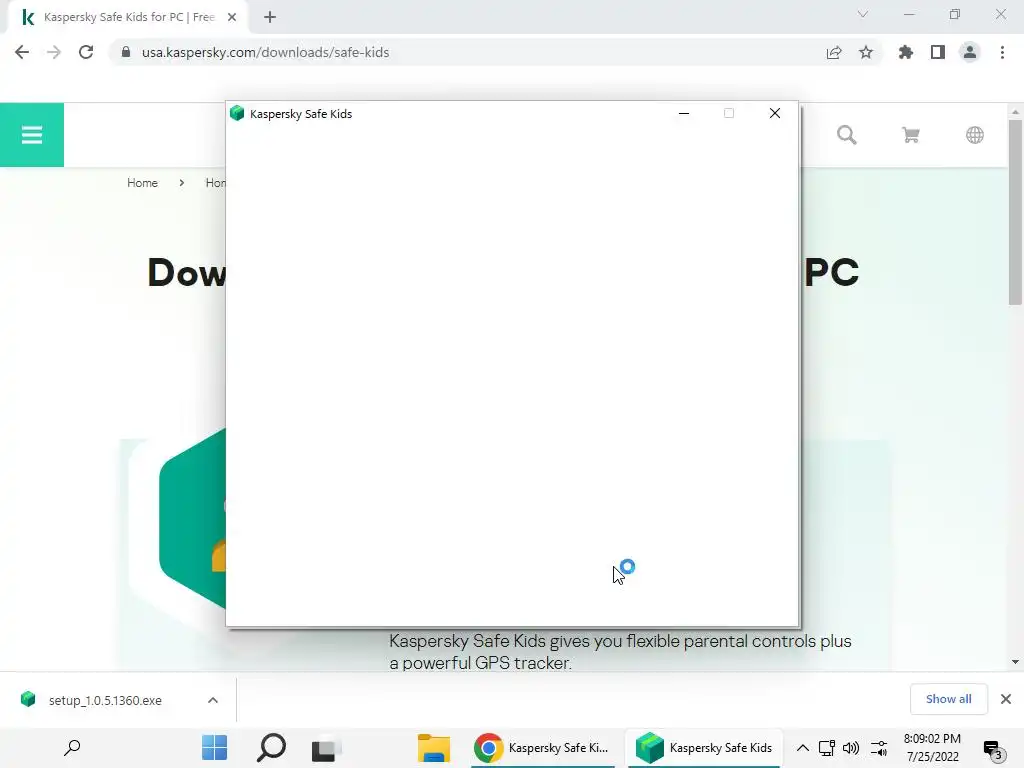This screenshot has height=768, width=1024.
Task: Open a new Chrome tab
Action: (270, 17)
